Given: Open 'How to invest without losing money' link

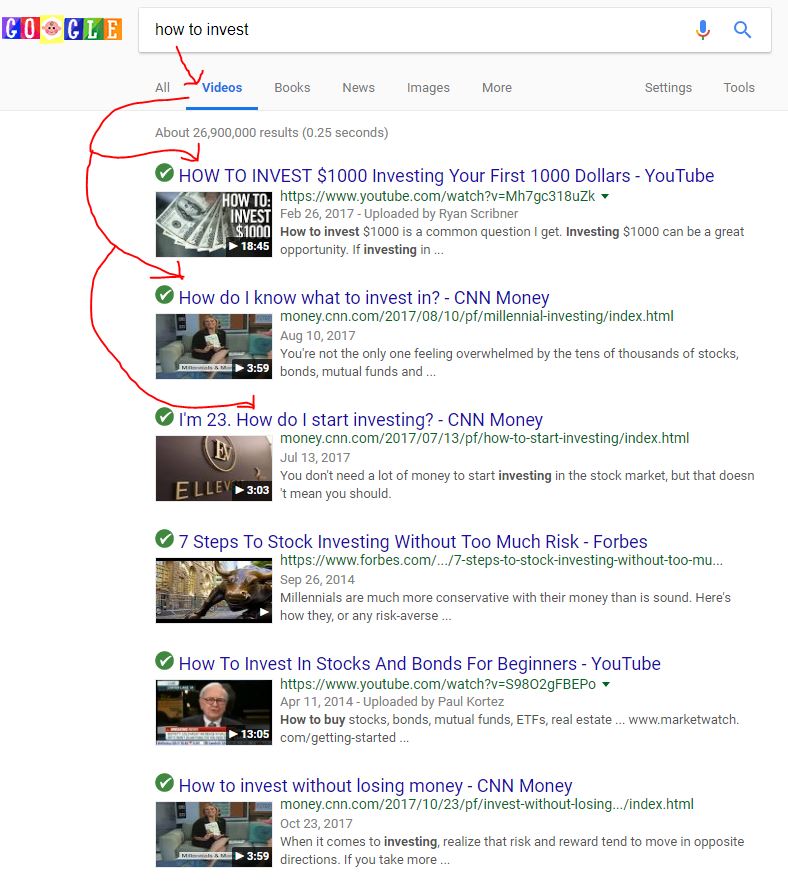Looking at the screenshot, I should coord(376,786).
